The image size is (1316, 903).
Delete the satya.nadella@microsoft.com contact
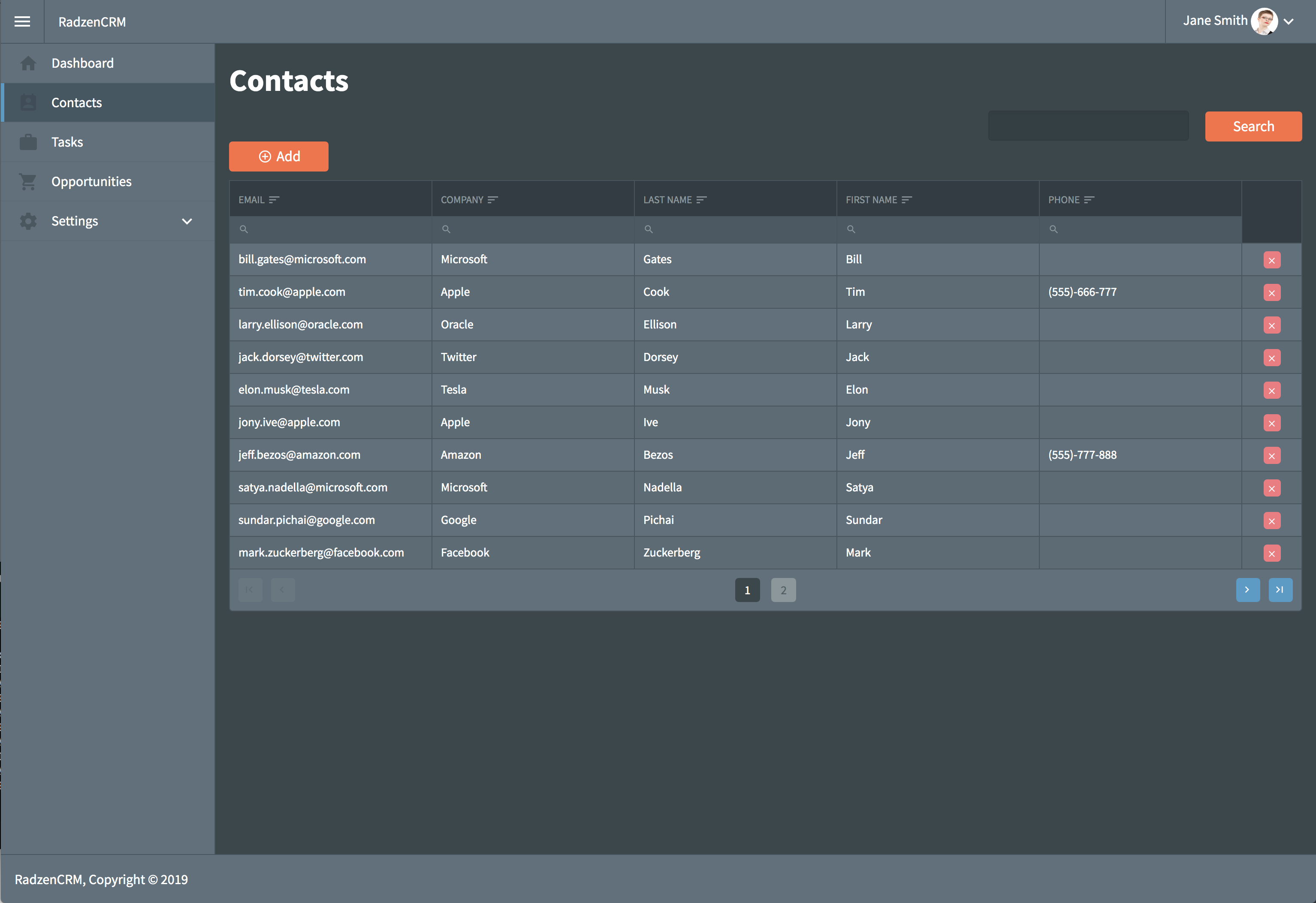1272,488
